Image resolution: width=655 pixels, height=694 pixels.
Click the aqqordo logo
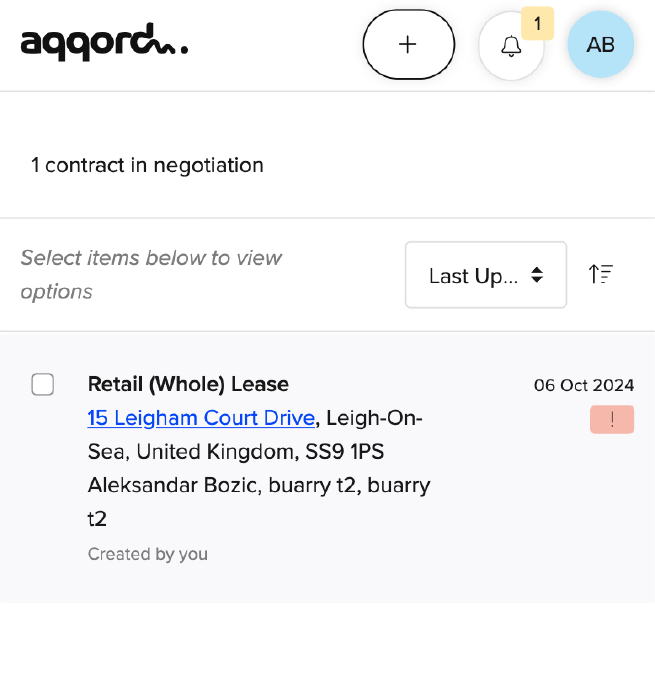point(104,42)
